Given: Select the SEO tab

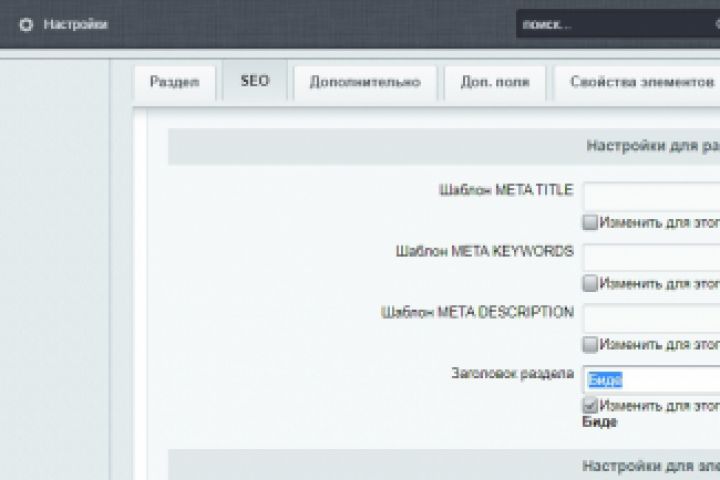Looking at the screenshot, I should pos(255,82).
